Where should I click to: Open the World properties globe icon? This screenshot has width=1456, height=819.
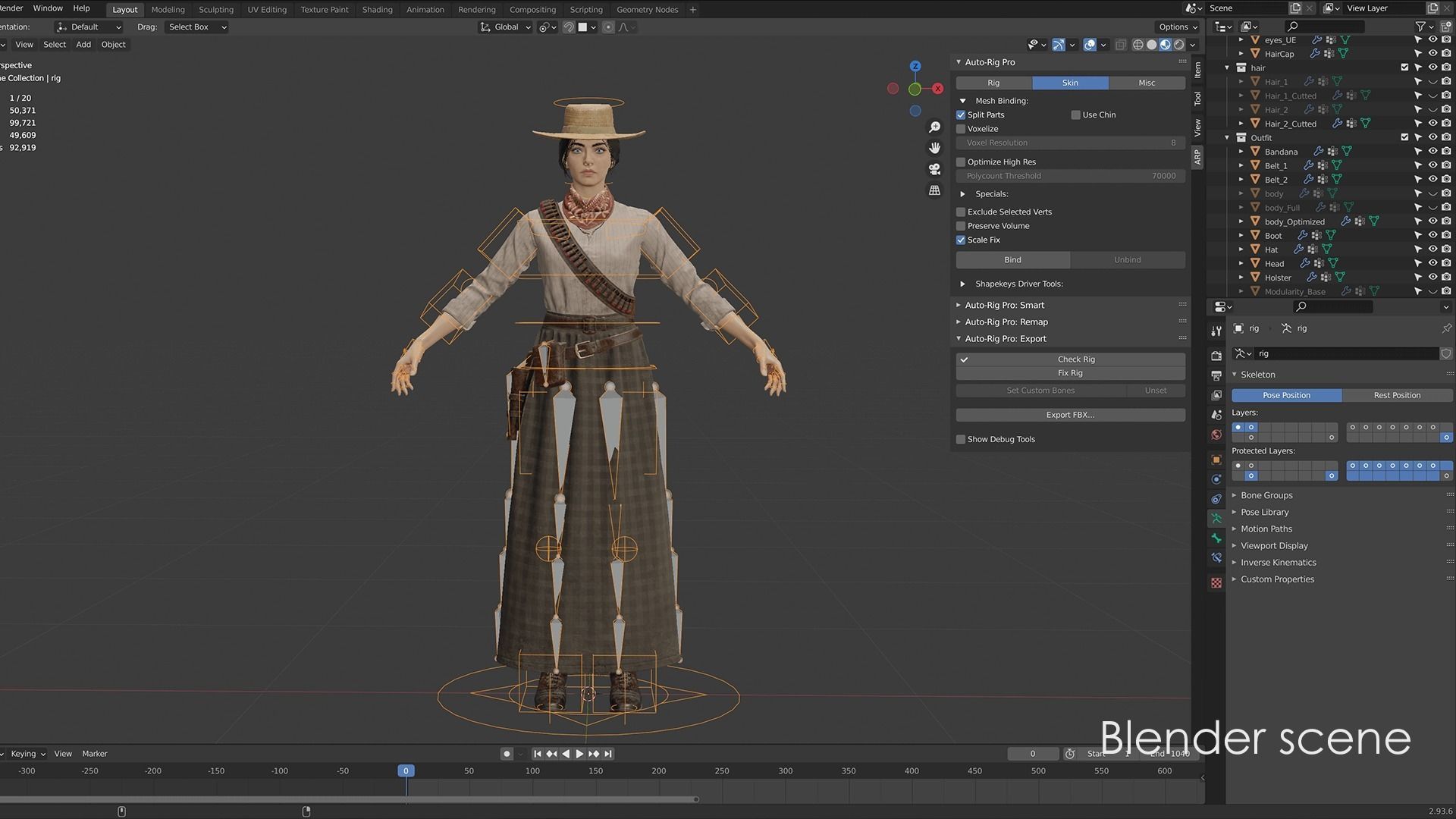1216,435
